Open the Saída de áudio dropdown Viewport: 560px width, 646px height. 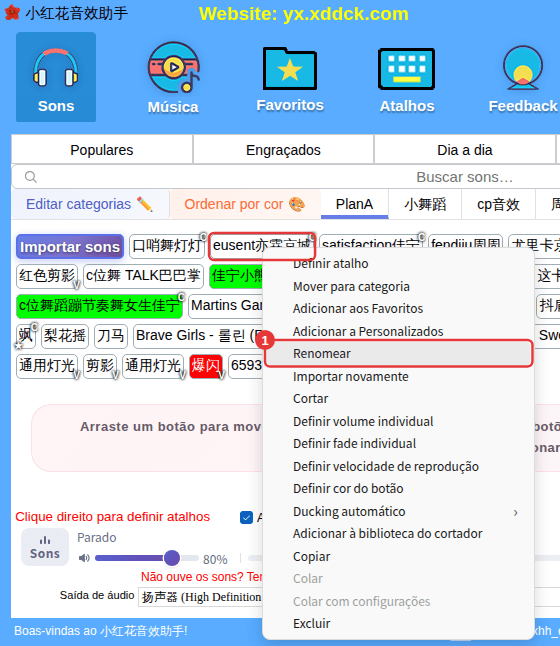[200, 597]
